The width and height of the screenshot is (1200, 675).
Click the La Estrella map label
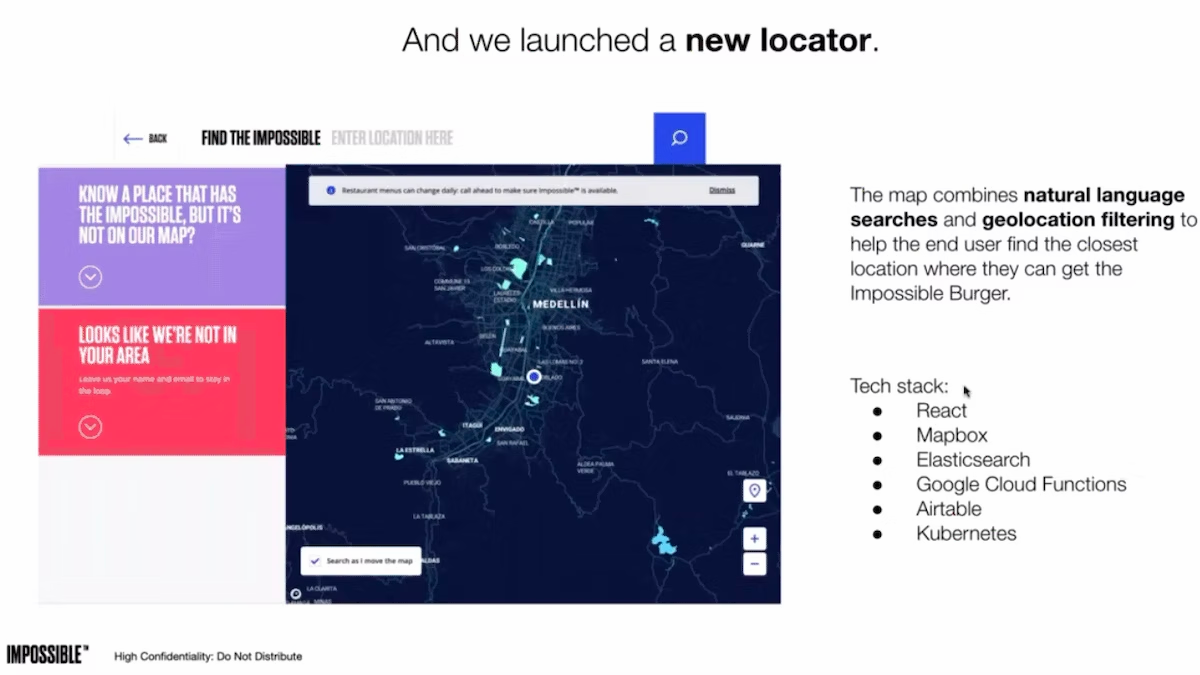click(415, 450)
